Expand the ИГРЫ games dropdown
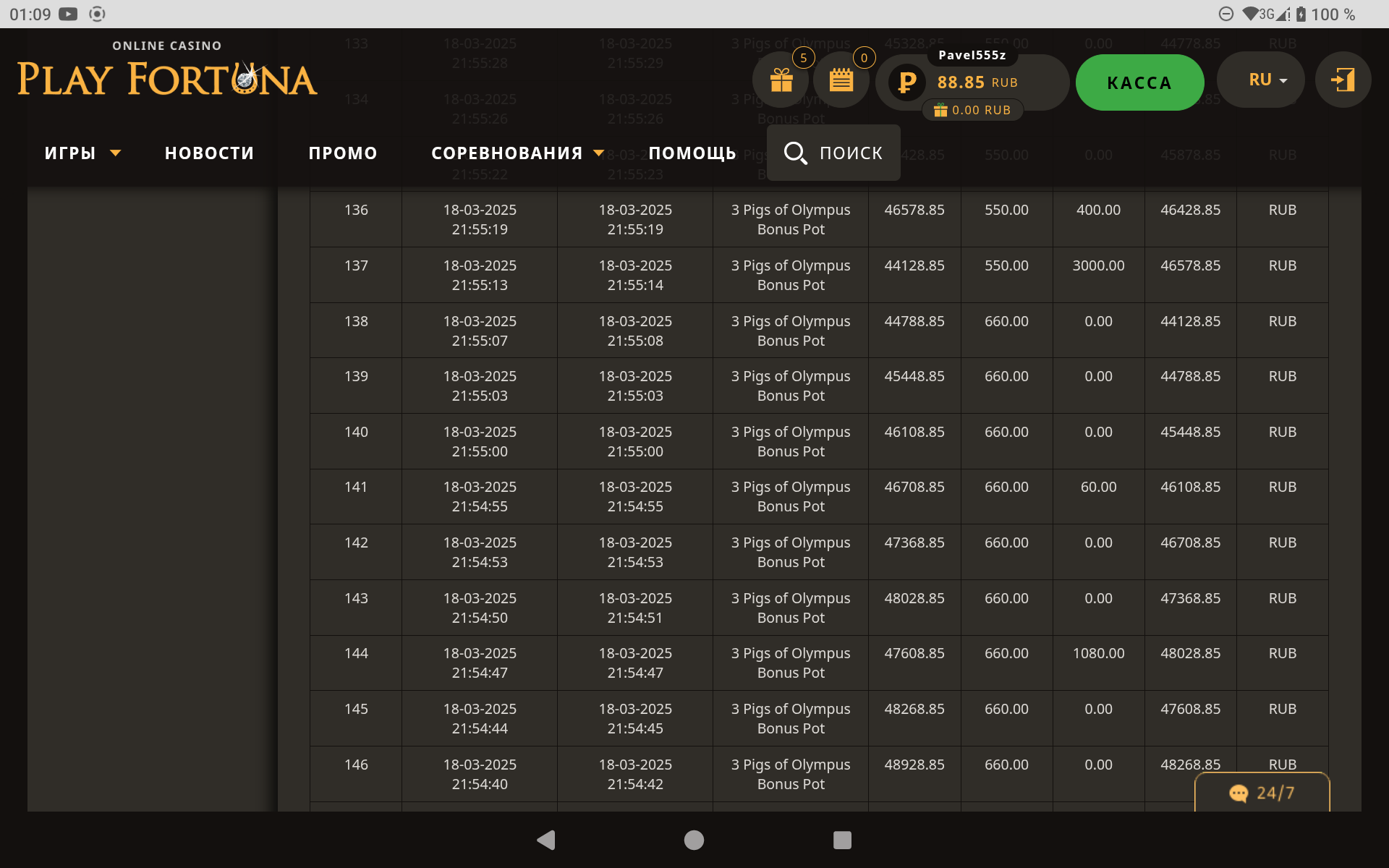The height and width of the screenshot is (868, 1389). [115, 153]
